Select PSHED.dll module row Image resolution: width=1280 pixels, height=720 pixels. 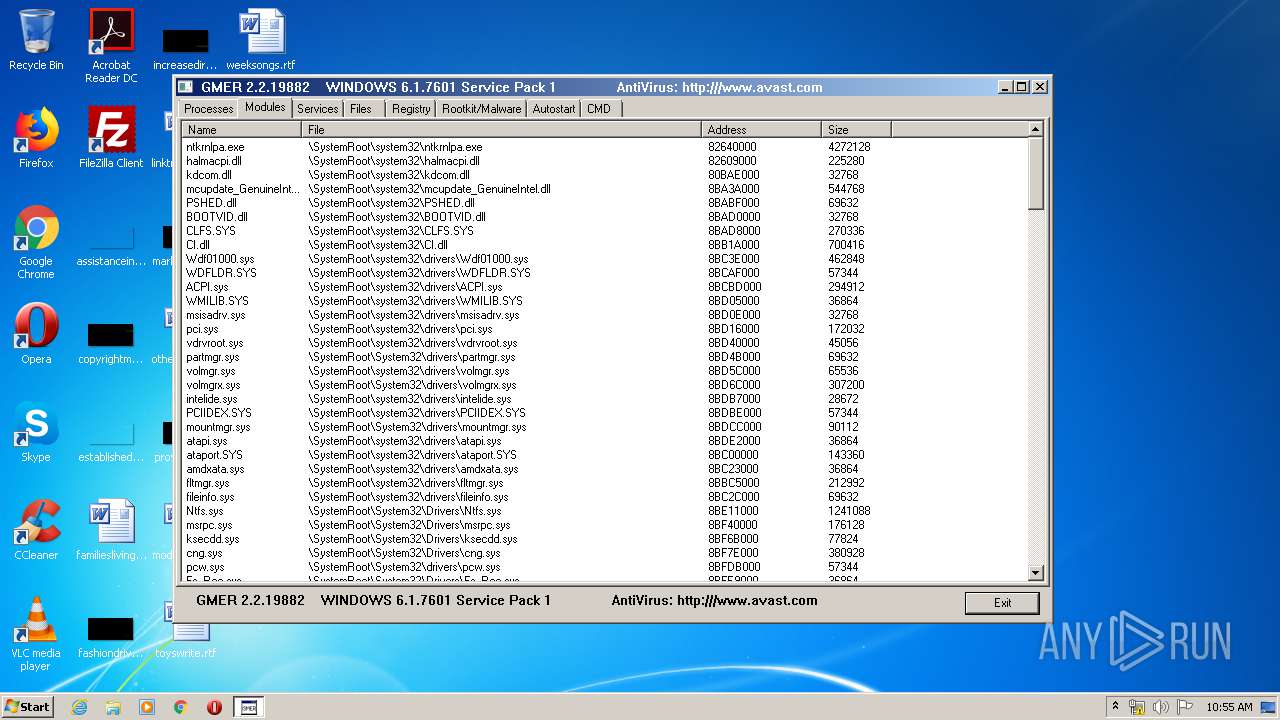(606, 203)
